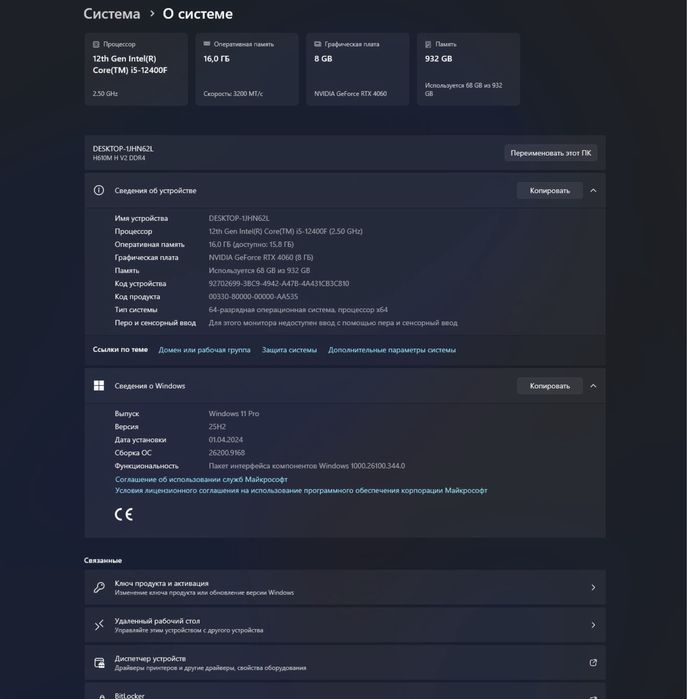
Task: Open Защита системы link
Action: pos(289,350)
